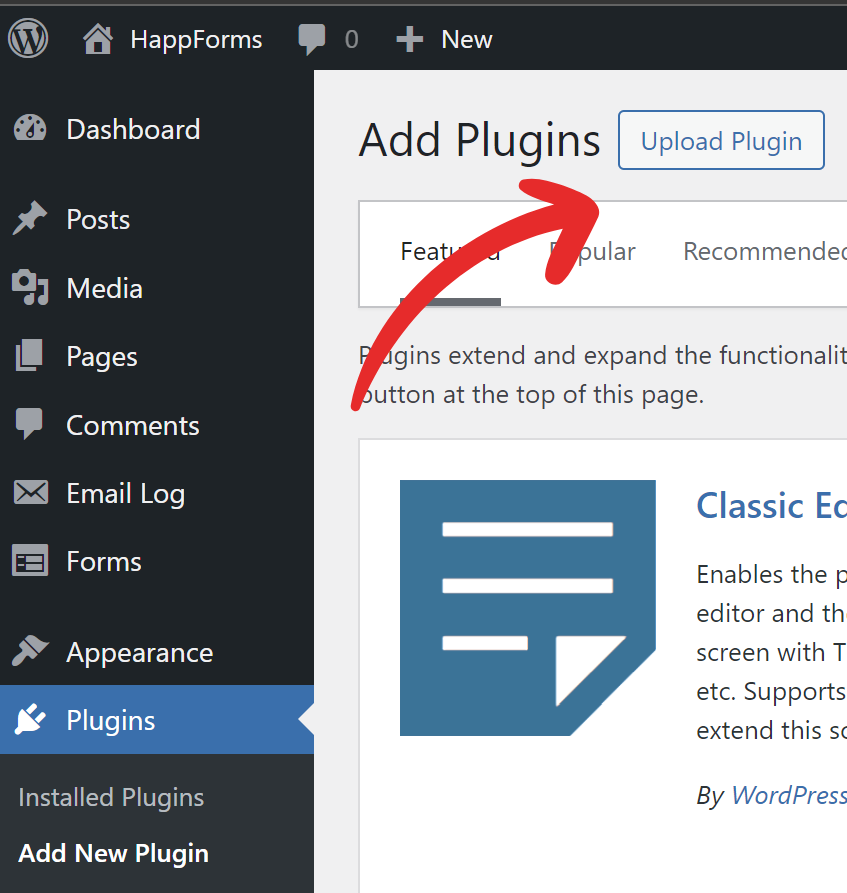Switch to the Featured tab
The width and height of the screenshot is (847, 893).
coord(450,252)
